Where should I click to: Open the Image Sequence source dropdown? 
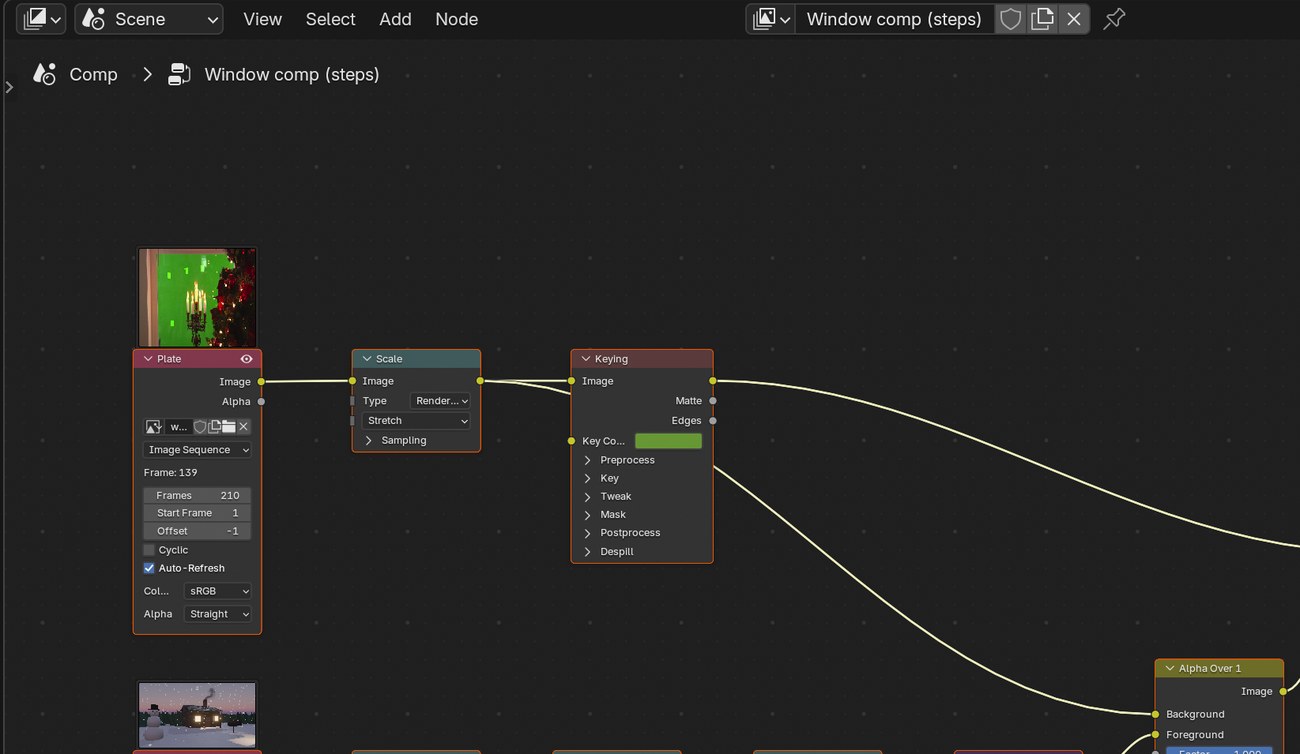[197, 450]
